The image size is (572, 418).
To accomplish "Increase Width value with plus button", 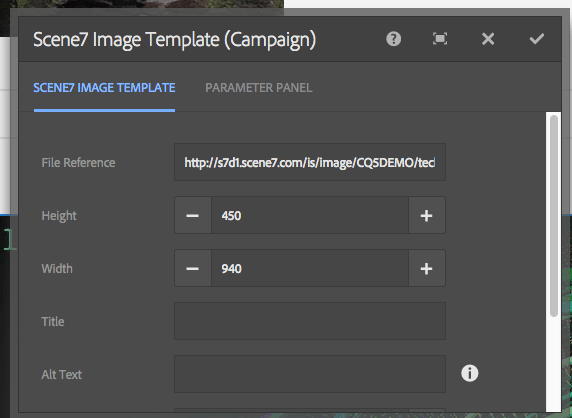I will 426,268.
